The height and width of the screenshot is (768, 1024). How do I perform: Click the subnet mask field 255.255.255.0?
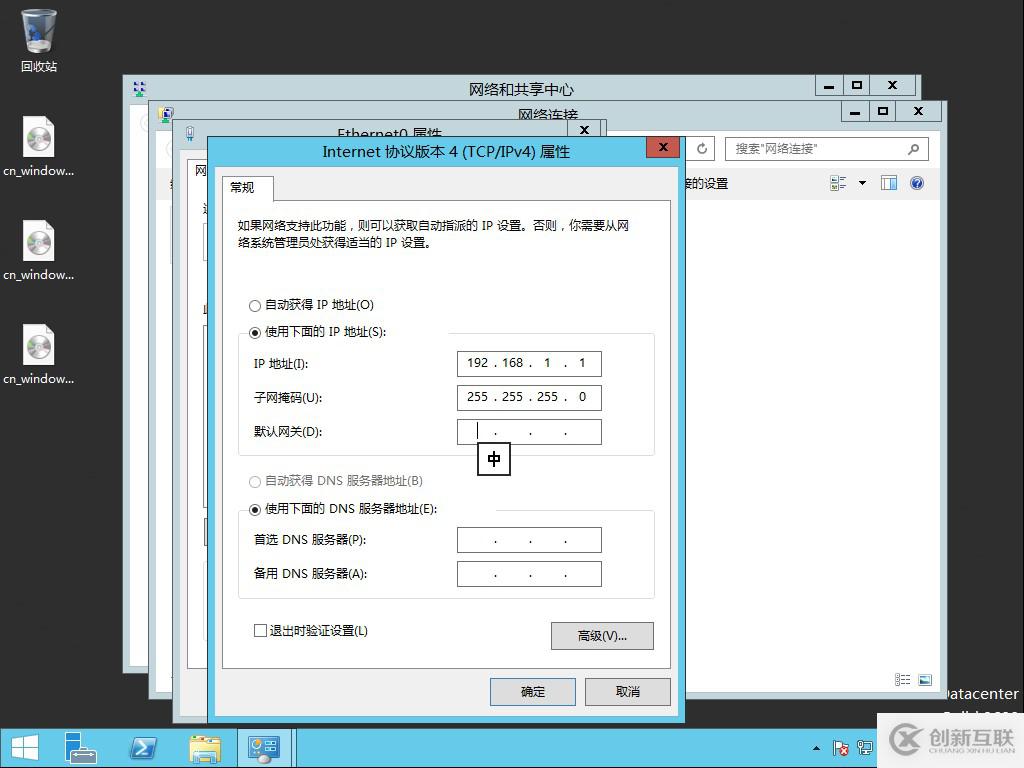(x=529, y=397)
